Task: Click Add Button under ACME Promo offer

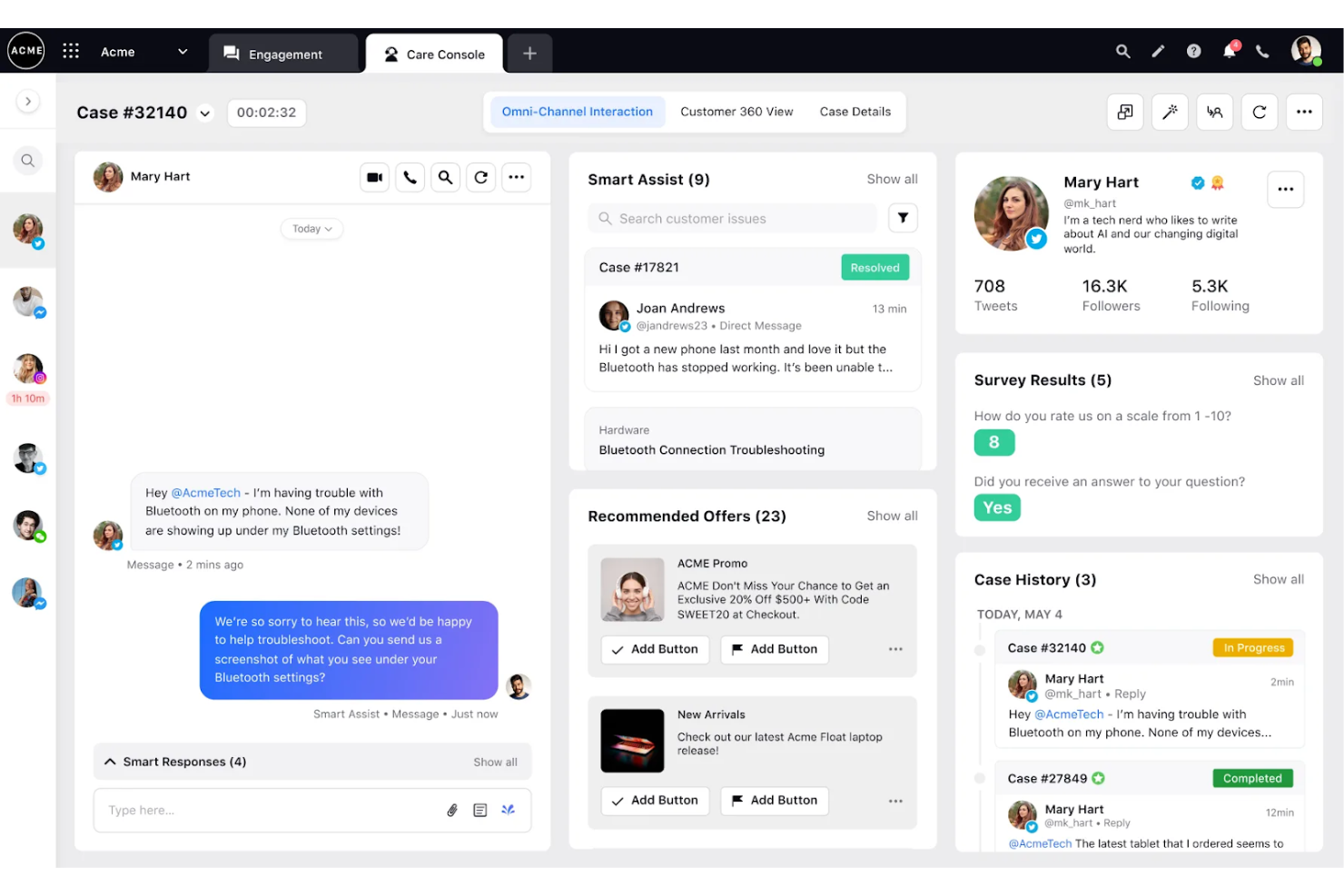Action: [655, 649]
